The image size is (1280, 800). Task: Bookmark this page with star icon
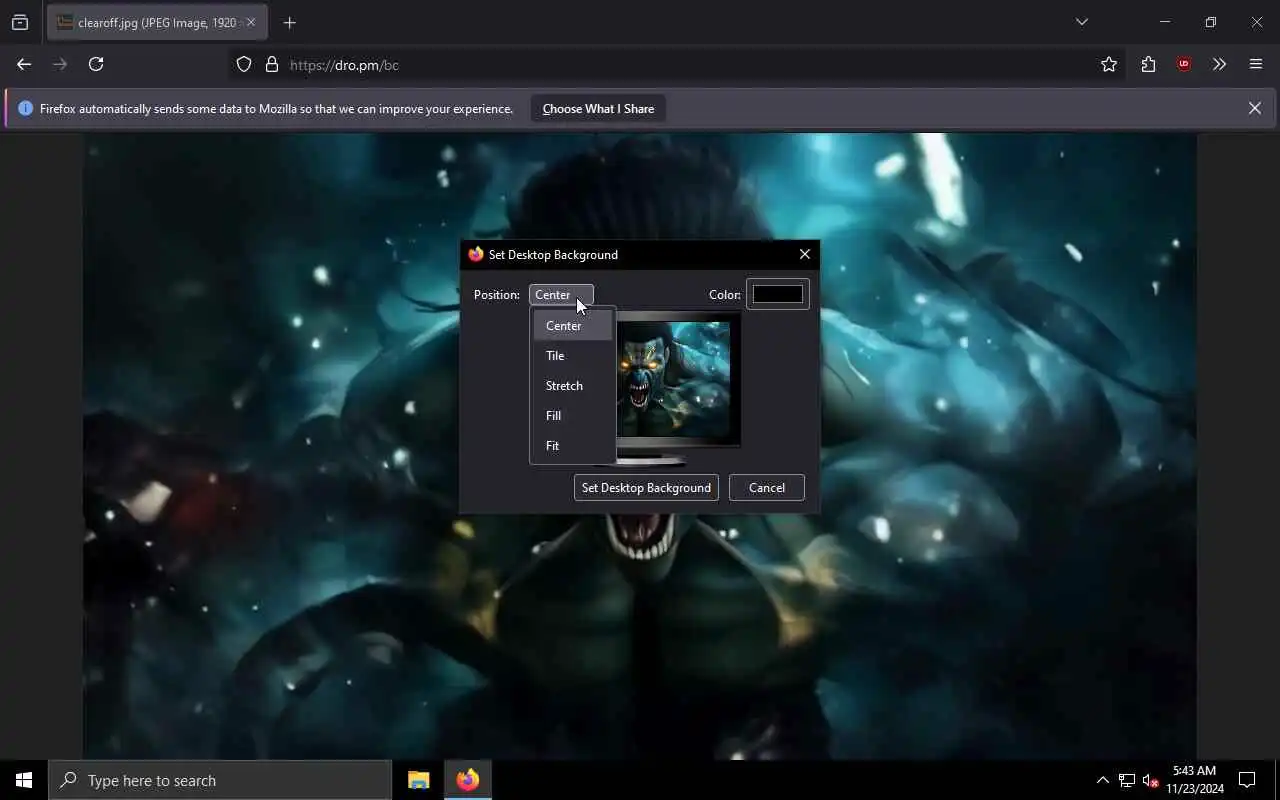(x=1109, y=64)
